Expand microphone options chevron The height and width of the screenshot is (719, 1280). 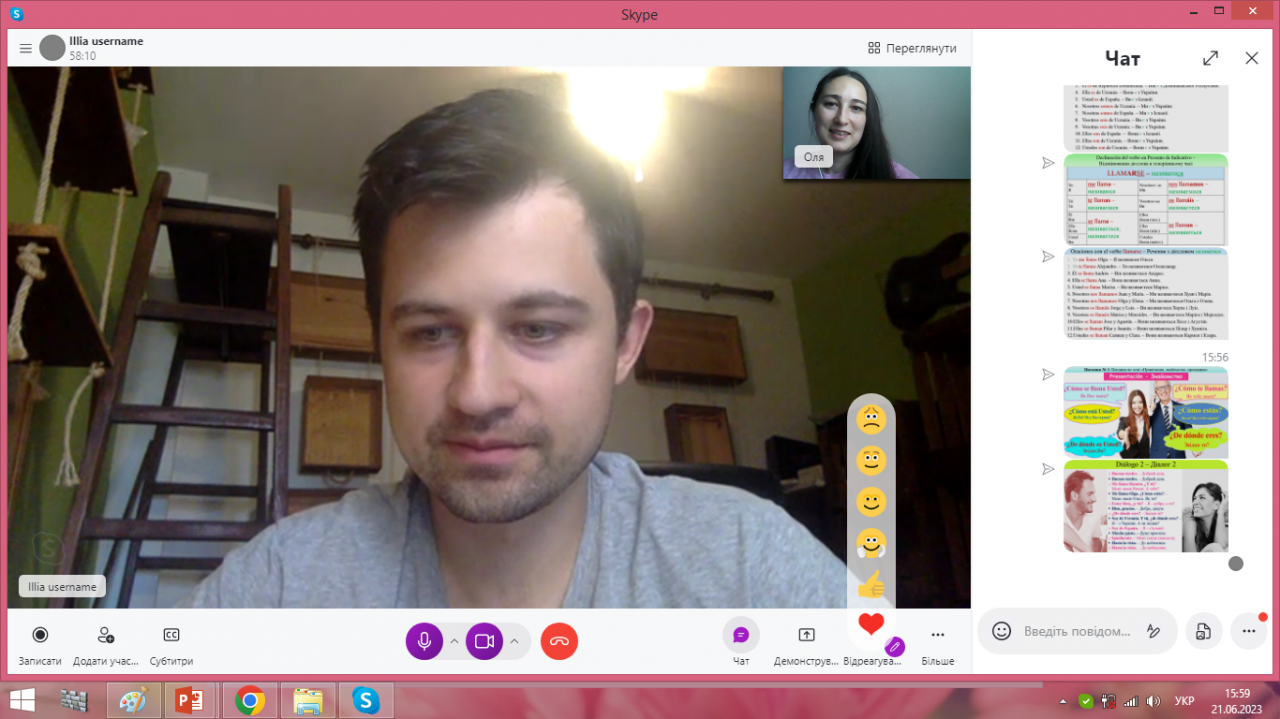pos(454,641)
